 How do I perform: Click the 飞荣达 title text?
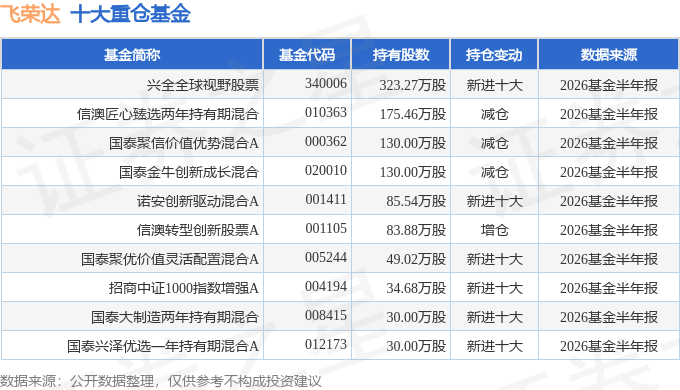30,14
